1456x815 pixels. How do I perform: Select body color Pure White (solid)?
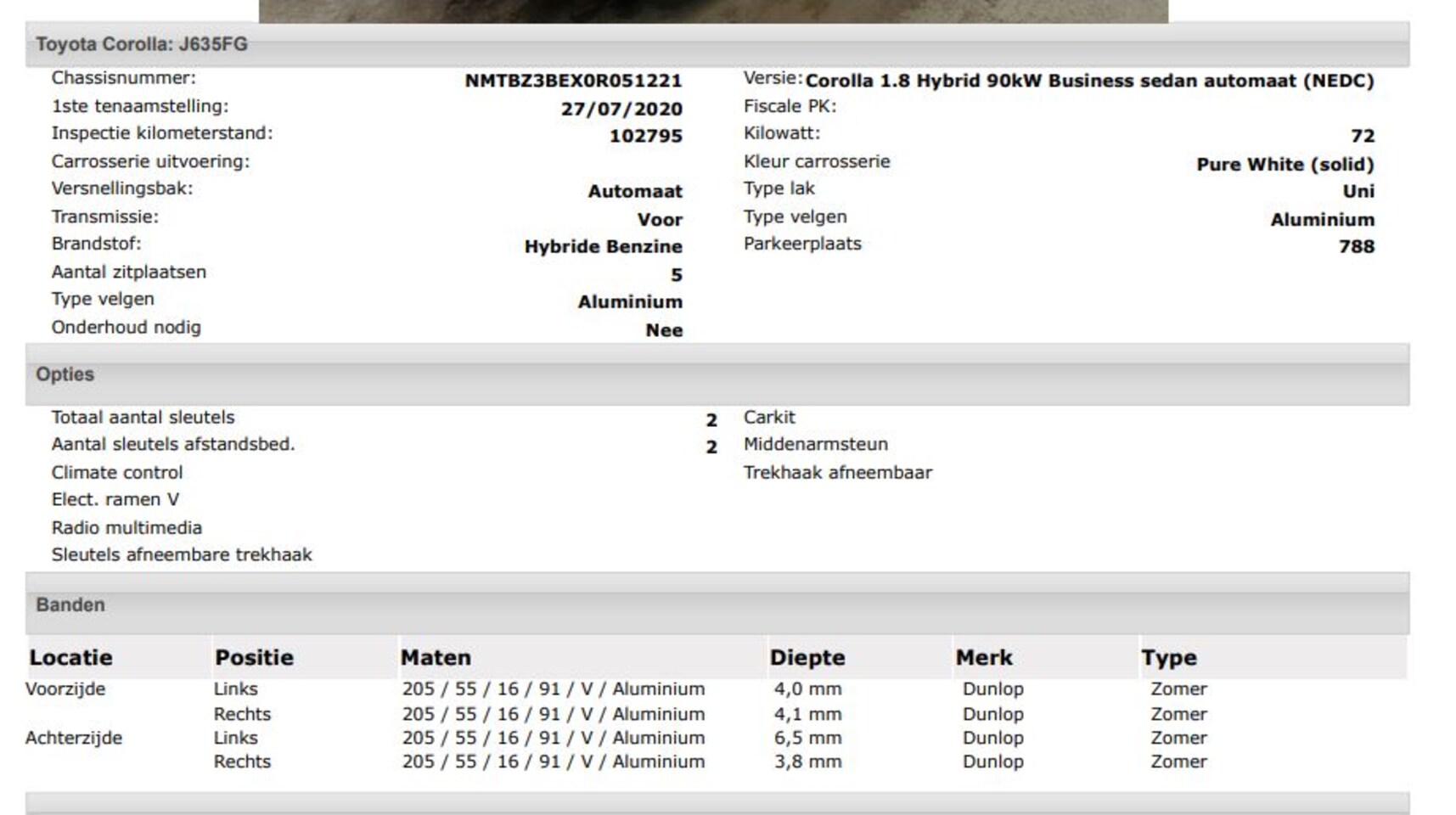1285,164
